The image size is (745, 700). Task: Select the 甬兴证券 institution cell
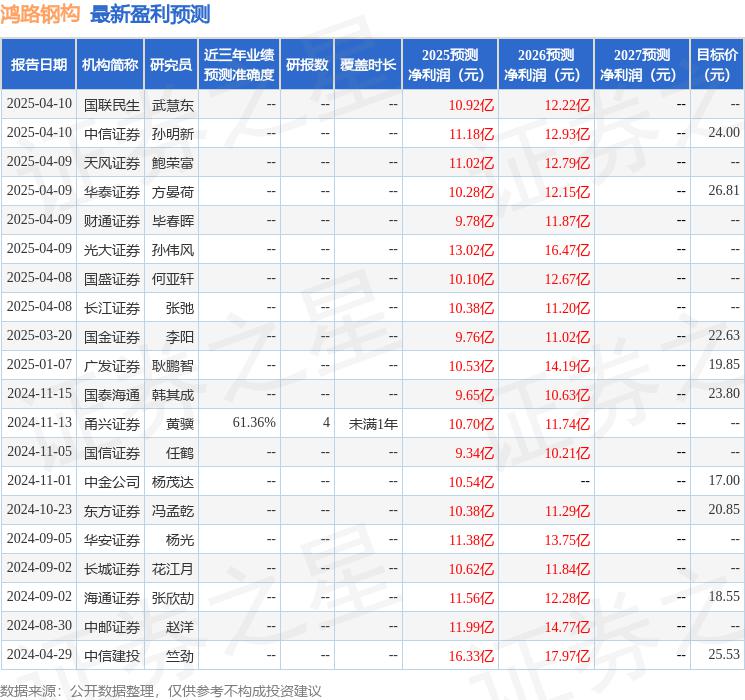112,424
